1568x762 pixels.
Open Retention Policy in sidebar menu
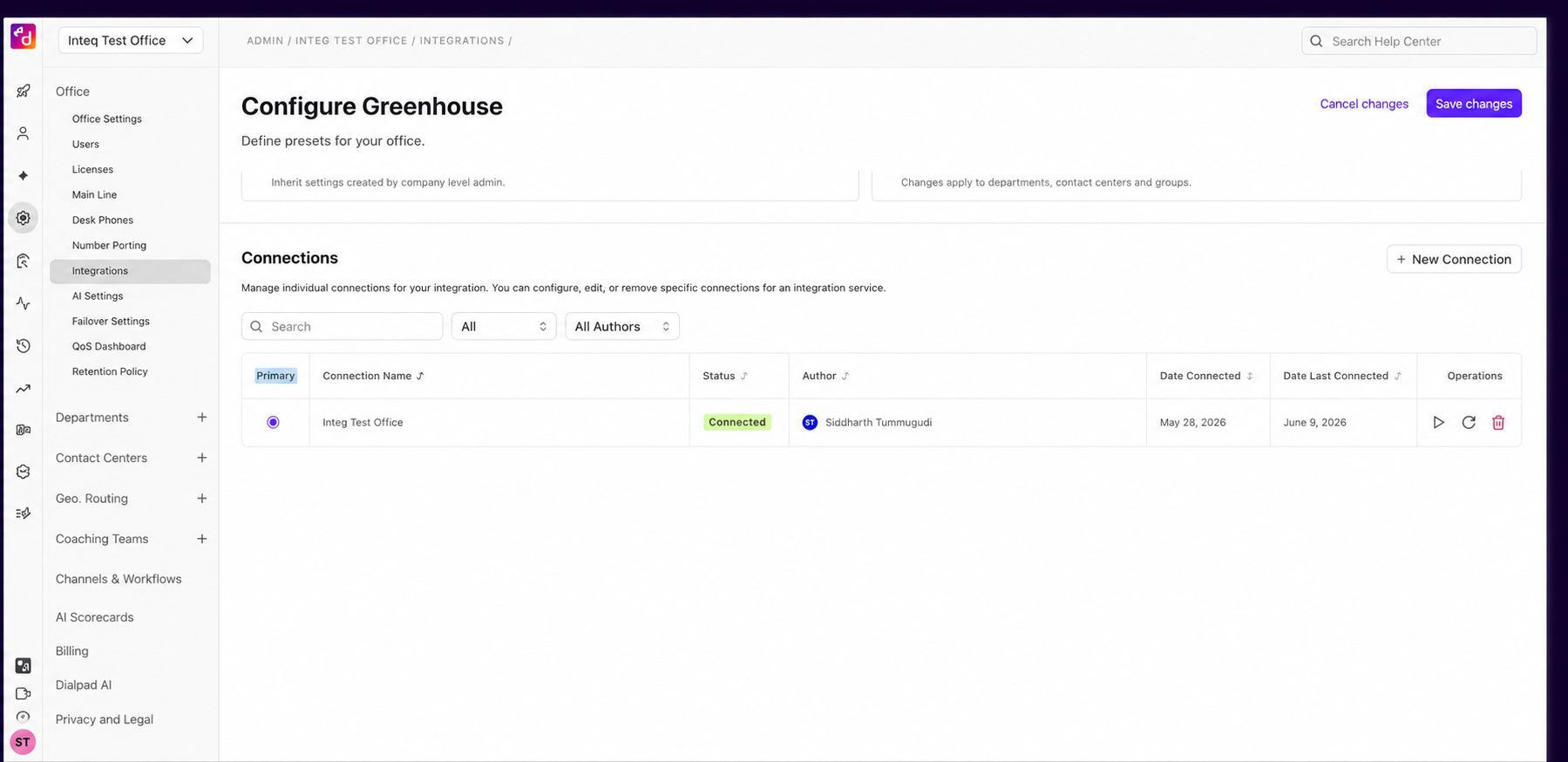click(110, 371)
